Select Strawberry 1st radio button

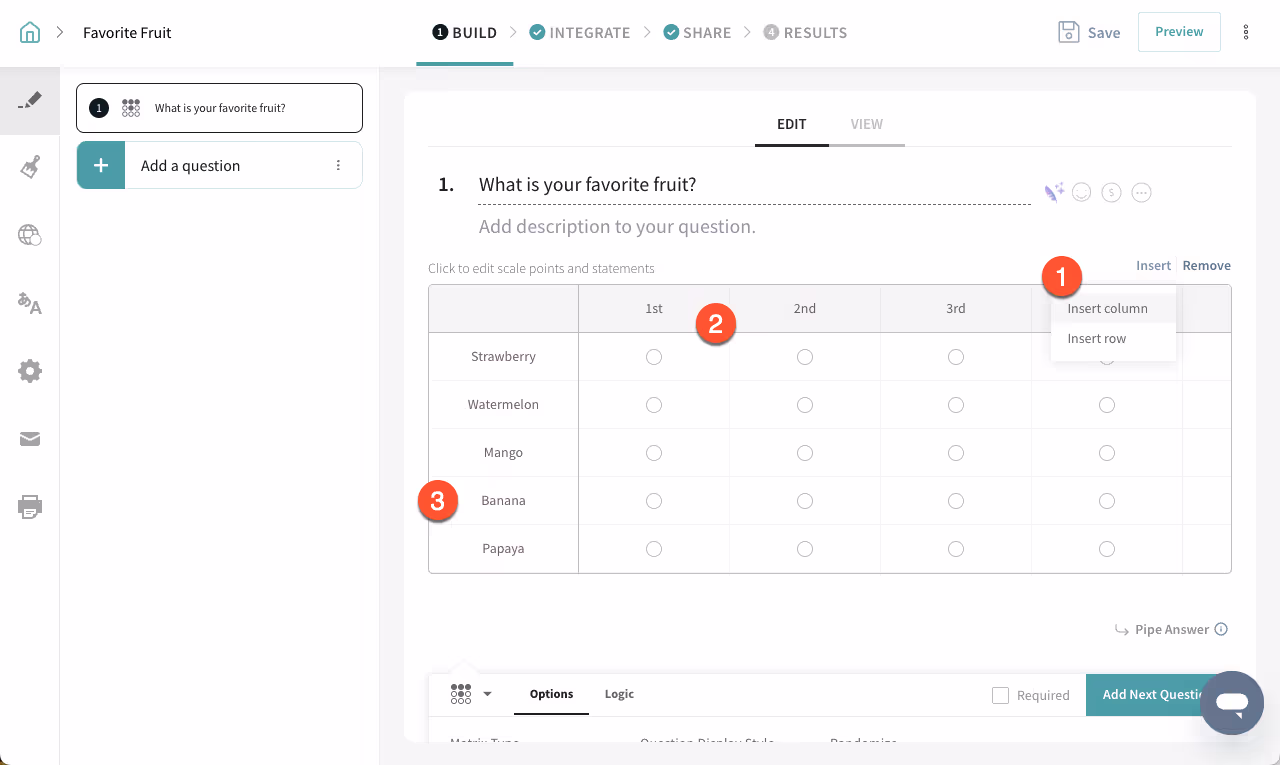point(654,357)
